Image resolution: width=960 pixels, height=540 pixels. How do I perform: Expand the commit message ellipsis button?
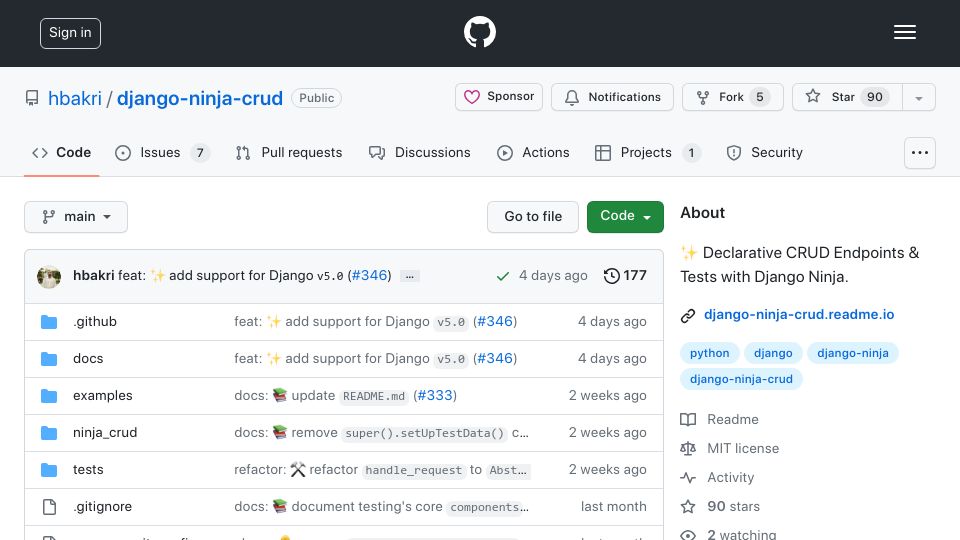click(410, 276)
